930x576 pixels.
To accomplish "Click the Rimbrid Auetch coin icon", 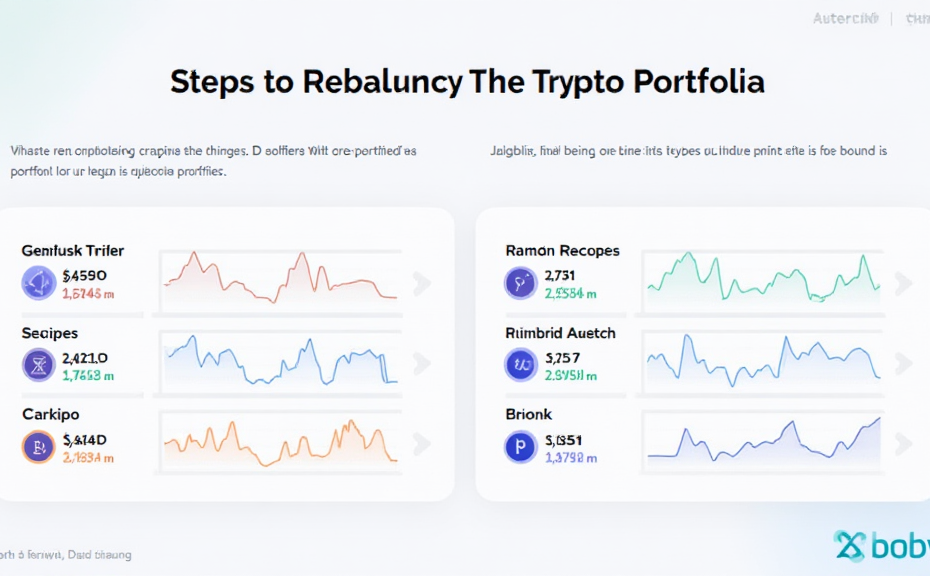I will pyautogui.click(x=522, y=366).
